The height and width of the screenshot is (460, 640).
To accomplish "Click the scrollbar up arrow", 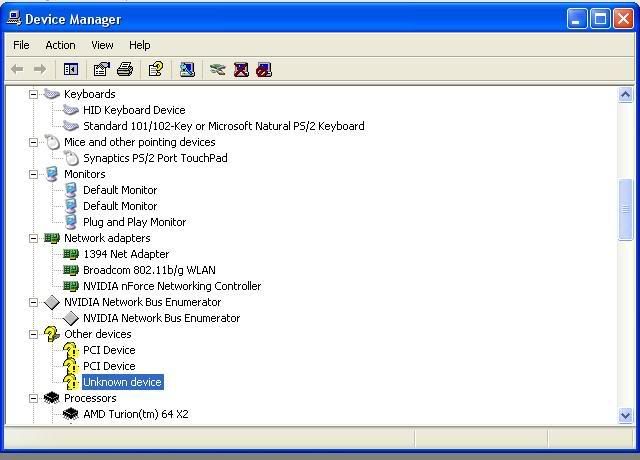I will coord(625,95).
